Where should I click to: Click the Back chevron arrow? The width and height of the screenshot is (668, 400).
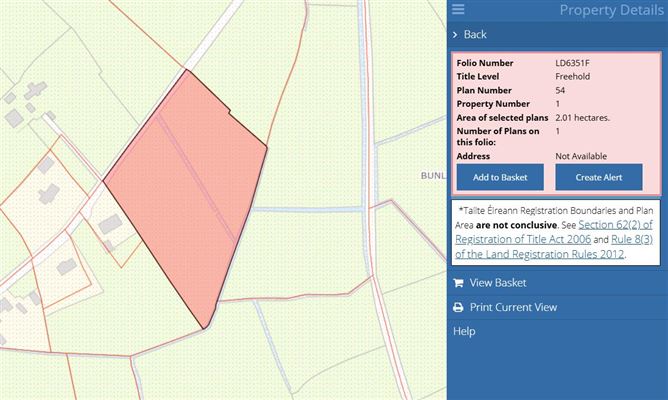click(x=455, y=35)
